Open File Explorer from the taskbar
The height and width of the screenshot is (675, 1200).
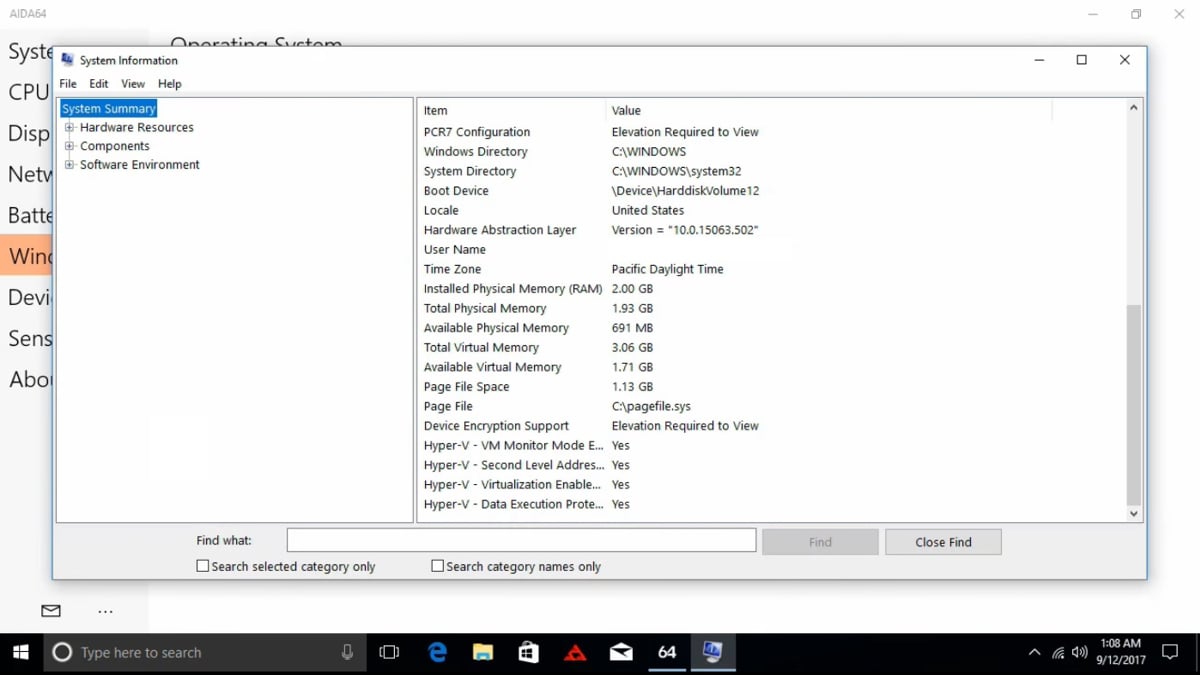pyautogui.click(x=483, y=652)
